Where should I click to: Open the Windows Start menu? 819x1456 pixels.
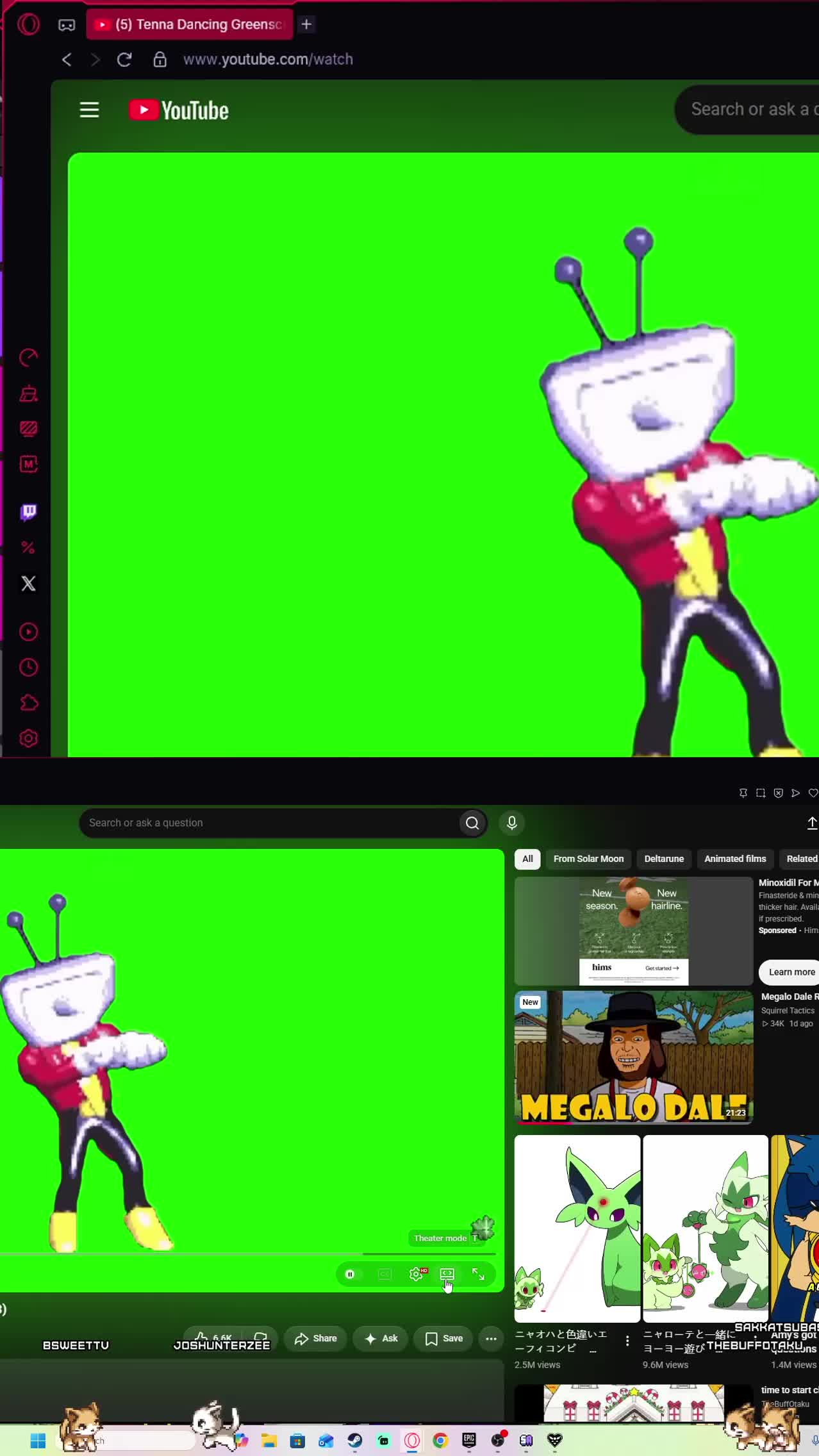(38, 1441)
